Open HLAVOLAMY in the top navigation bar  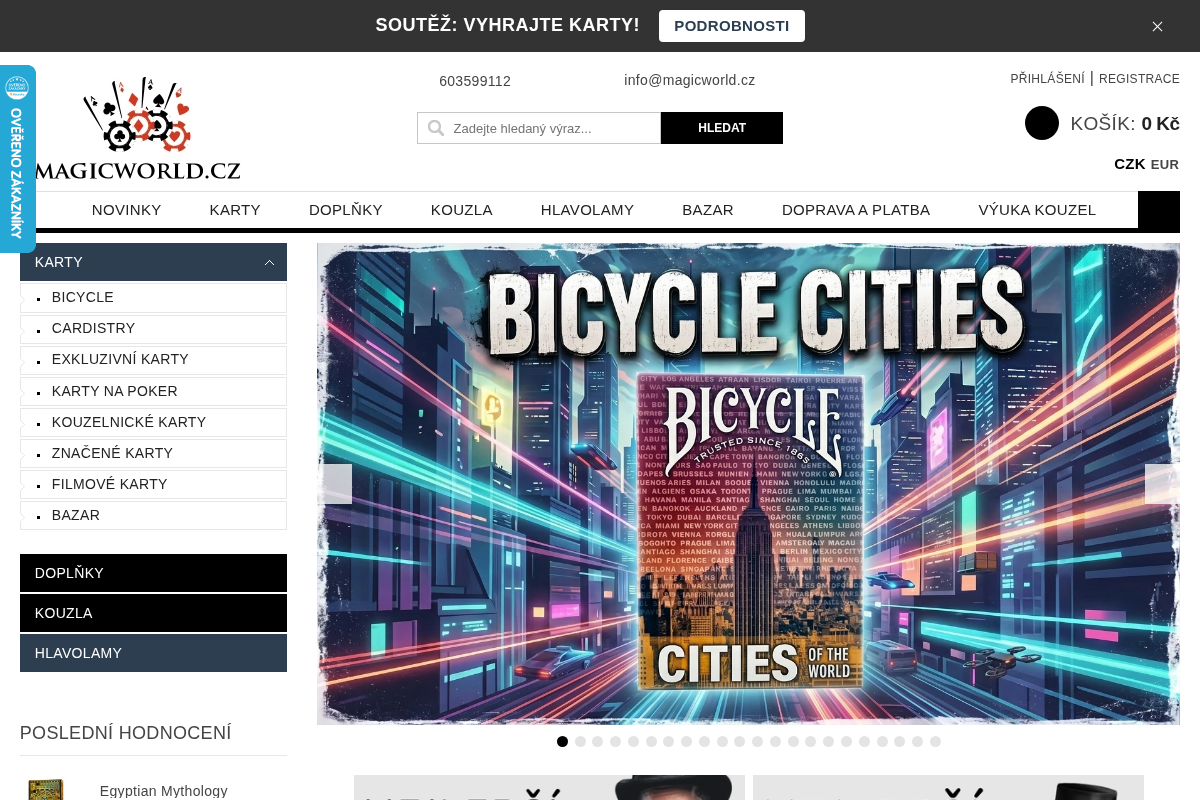click(x=588, y=210)
